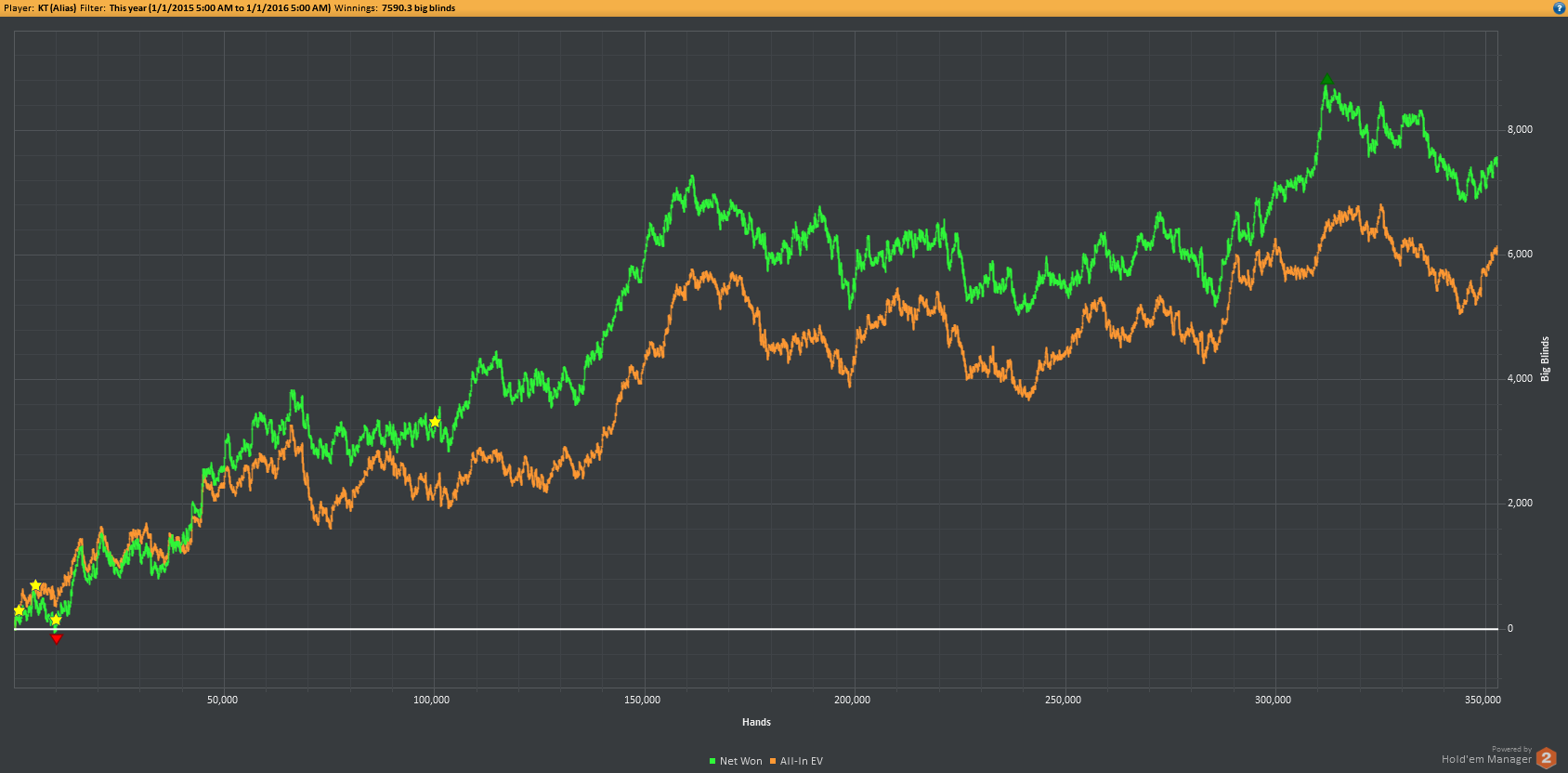Toggle the All-In EV legend label
Screen dimensions: 1568x773
[x=802, y=761]
